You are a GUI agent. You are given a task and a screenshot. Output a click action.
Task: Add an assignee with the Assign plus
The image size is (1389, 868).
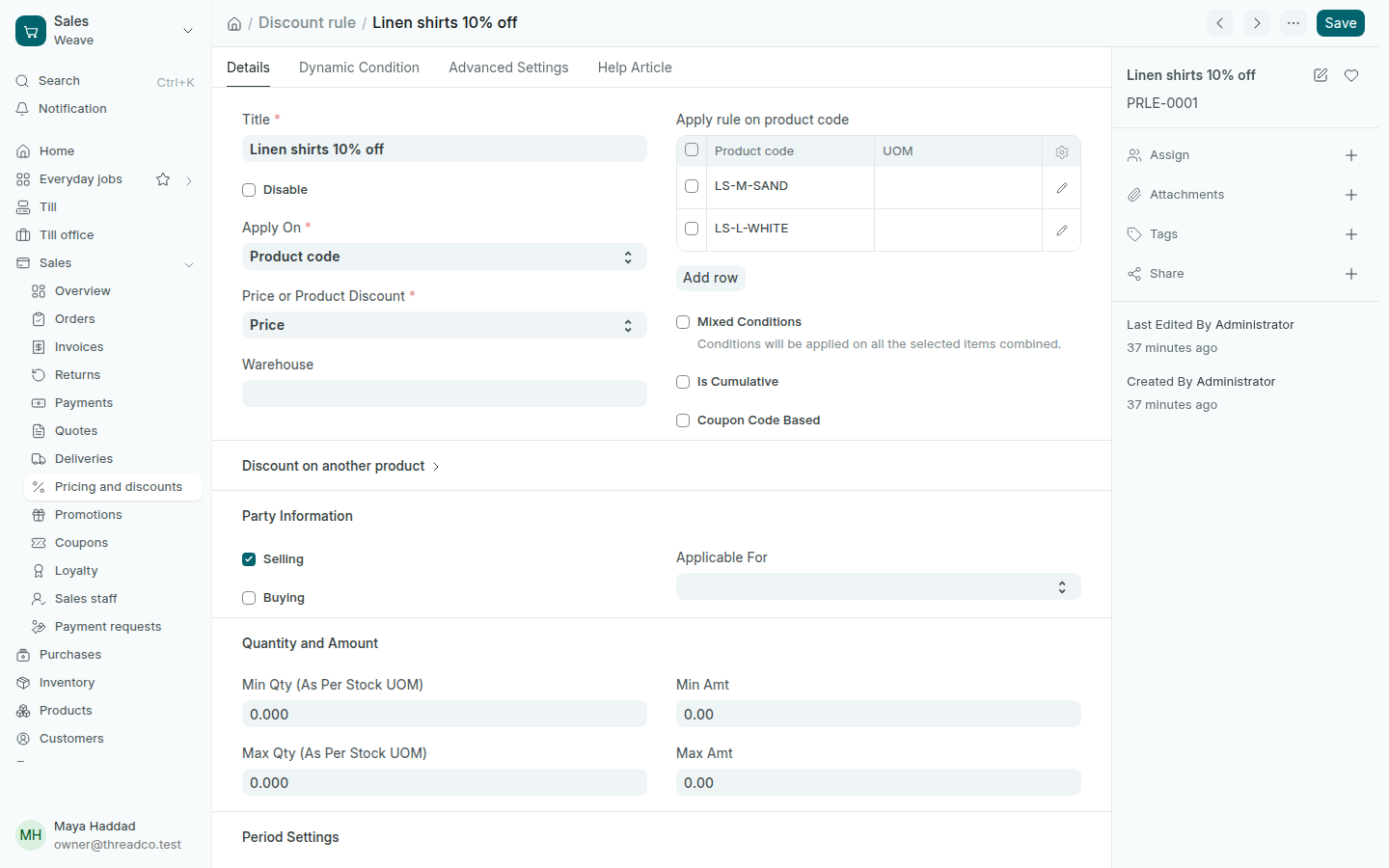click(1351, 155)
